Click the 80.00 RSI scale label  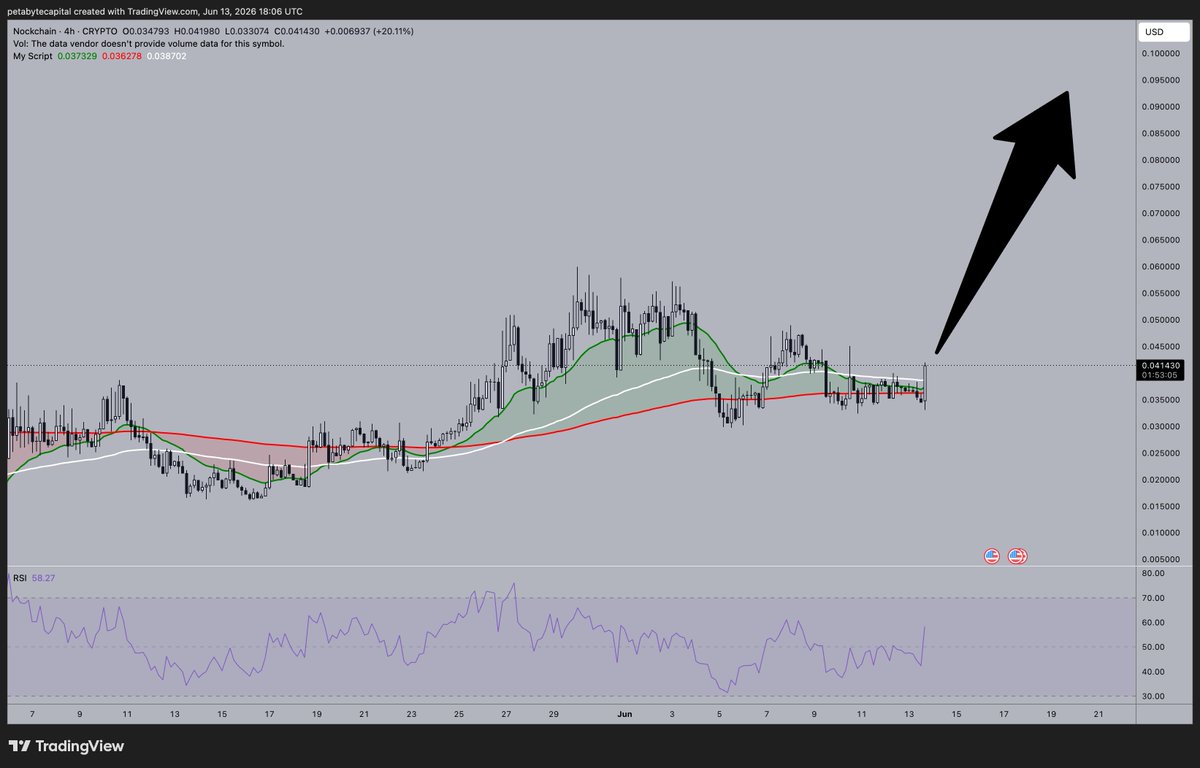coord(1155,574)
